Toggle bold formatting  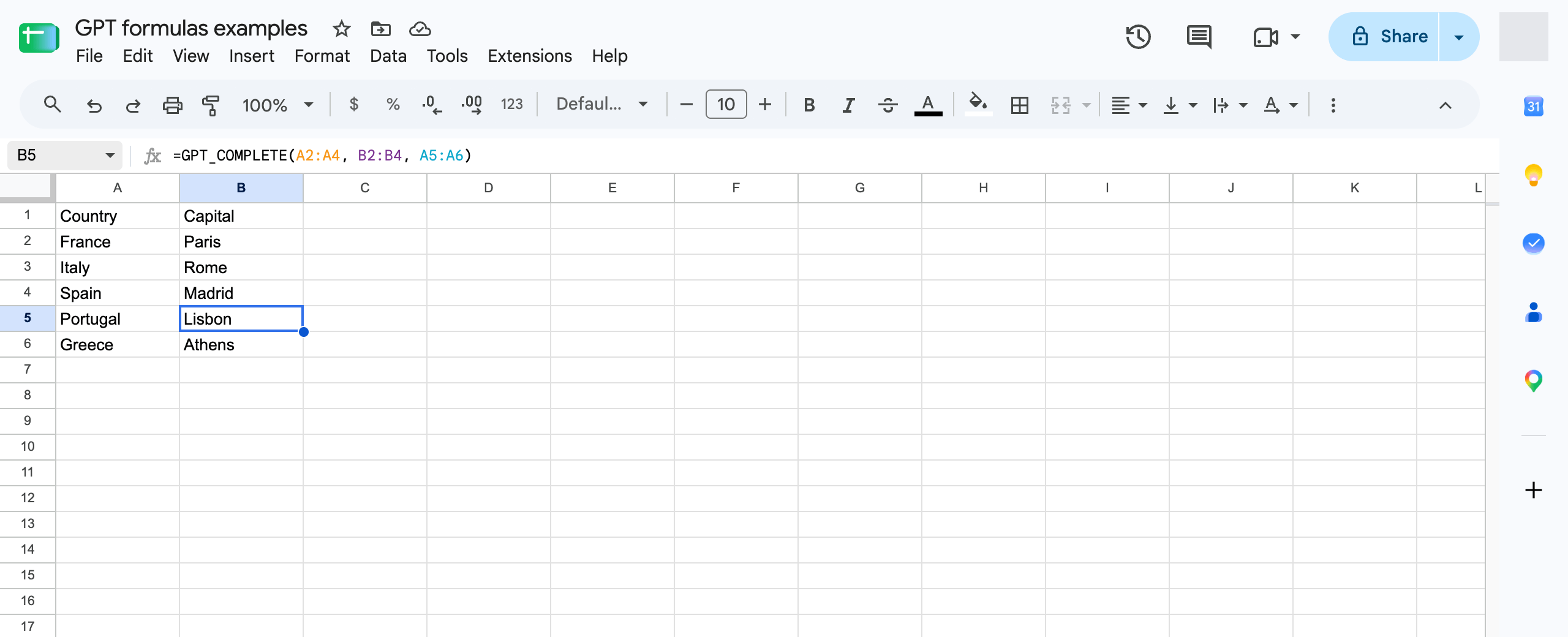809,105
